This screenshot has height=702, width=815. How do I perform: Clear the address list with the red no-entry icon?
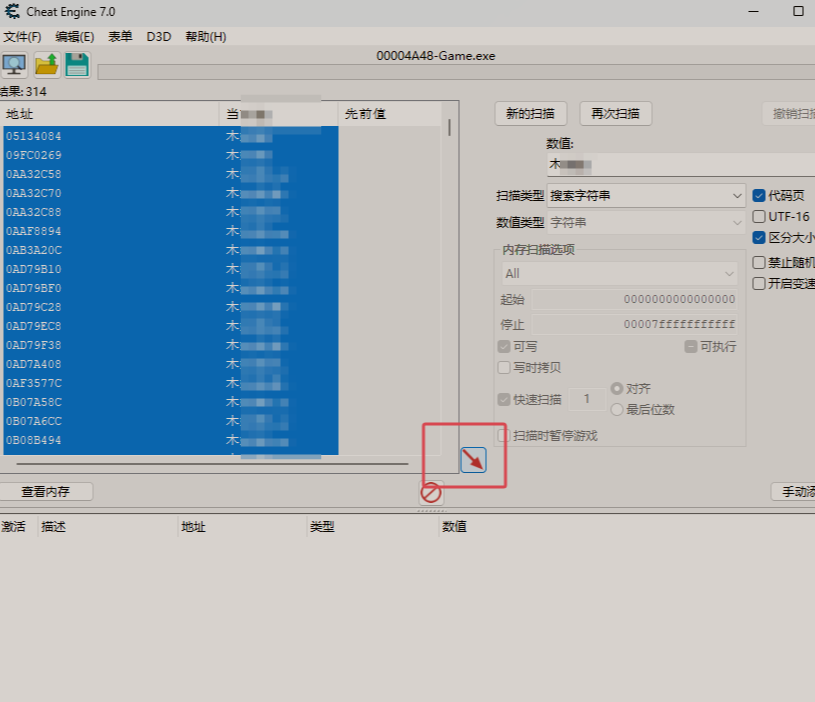tap(431, 493)
